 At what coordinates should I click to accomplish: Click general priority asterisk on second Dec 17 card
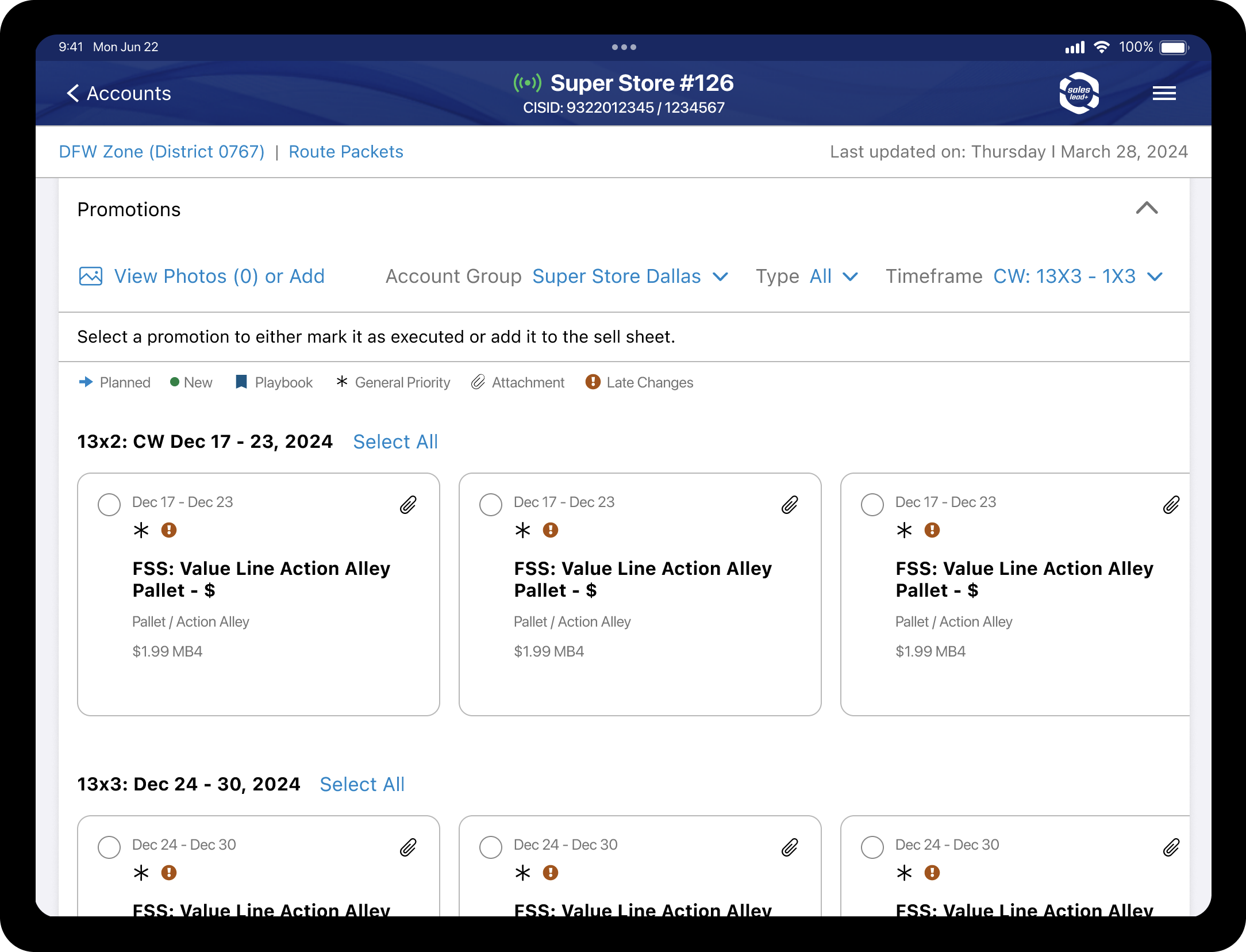(x=522, y=530)
